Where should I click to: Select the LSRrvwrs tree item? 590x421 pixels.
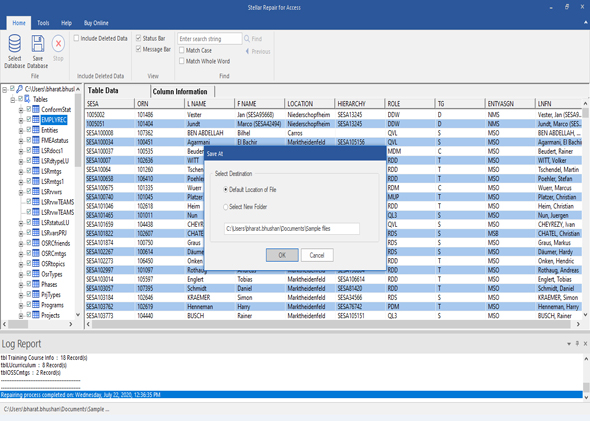[x=52, y=192]
